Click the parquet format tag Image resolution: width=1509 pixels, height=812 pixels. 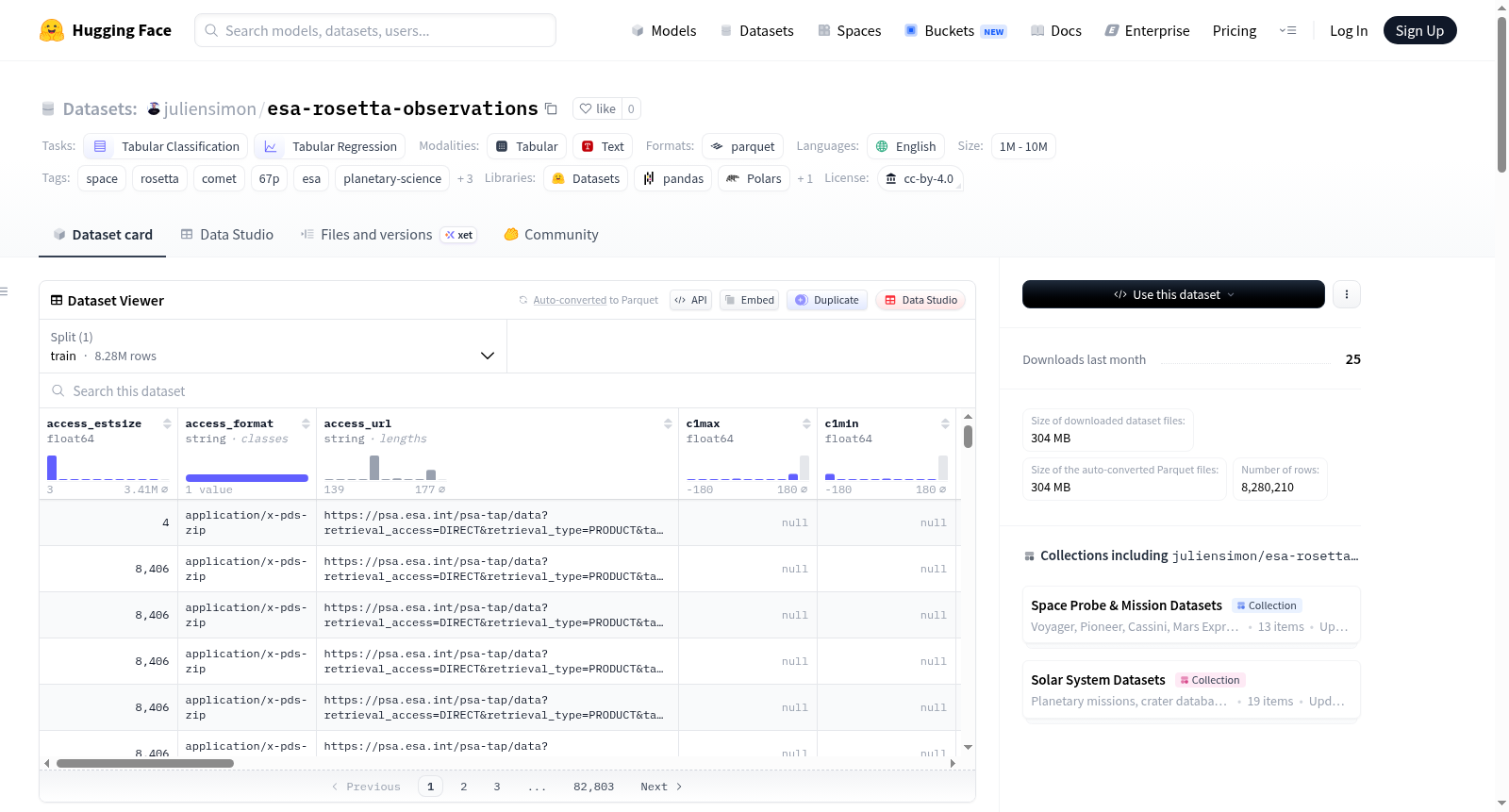tap(743, 146)
